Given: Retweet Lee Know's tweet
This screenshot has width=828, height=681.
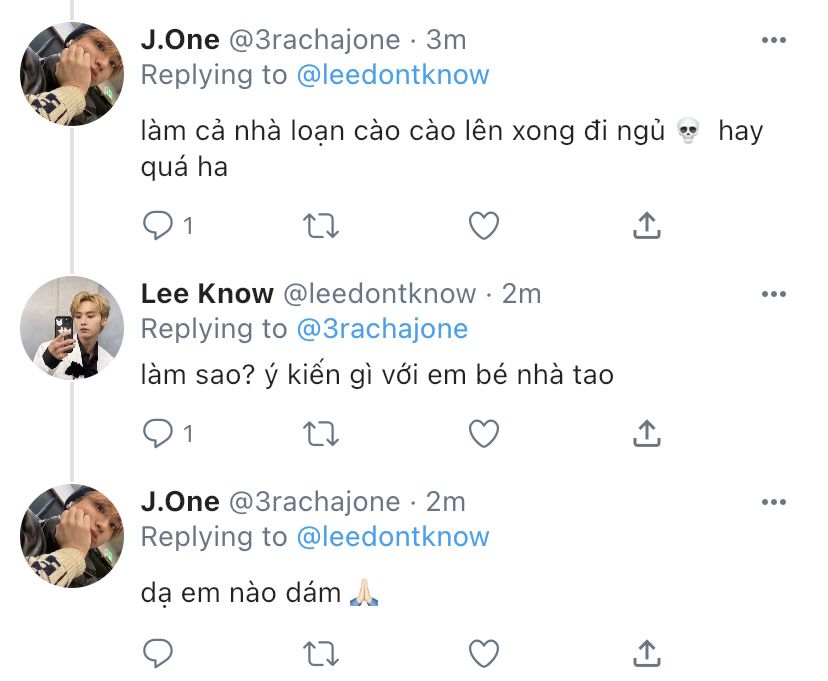Looking at the screenshot, I should coord(321,433).
